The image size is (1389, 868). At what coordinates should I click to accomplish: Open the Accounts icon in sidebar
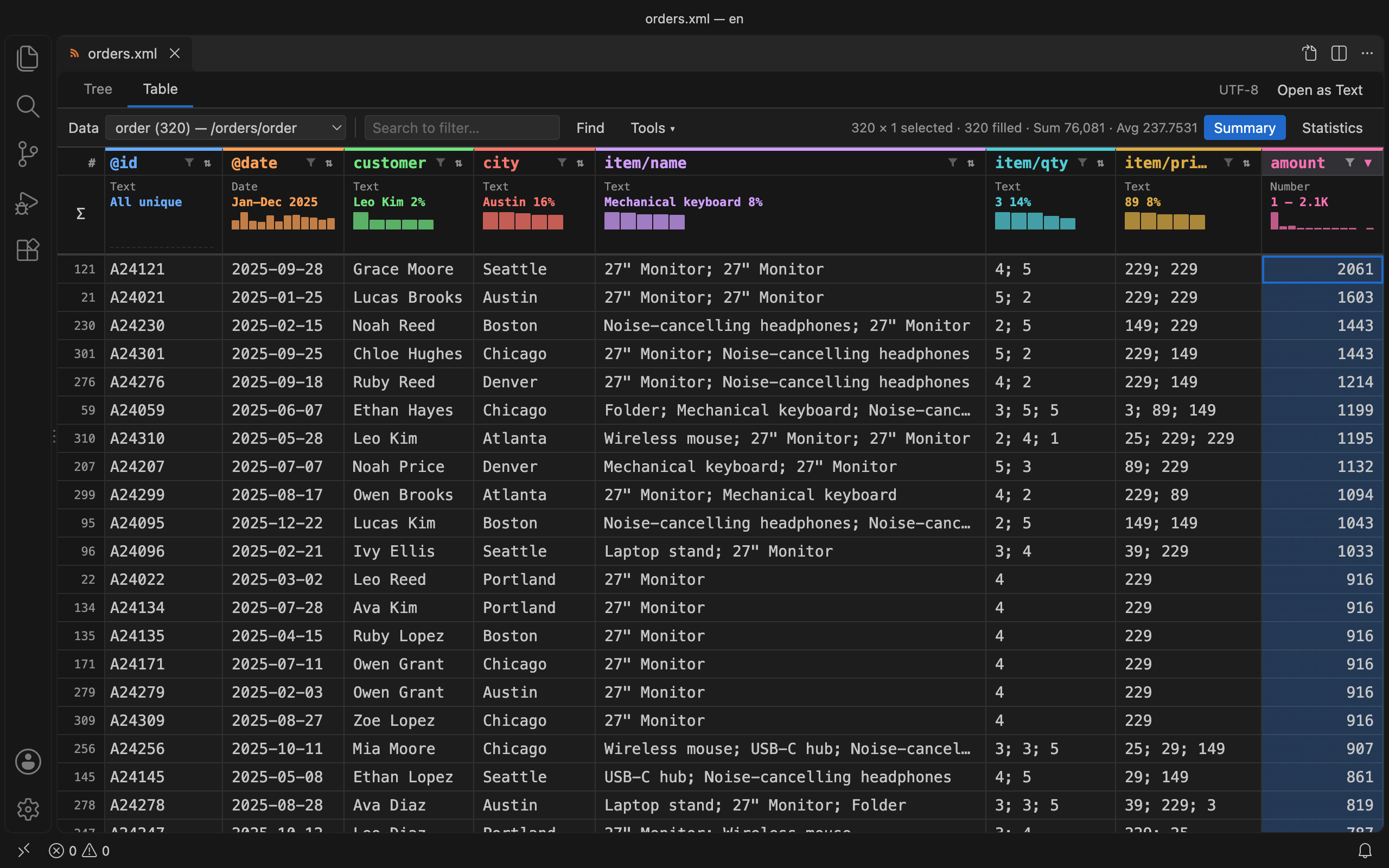[28, 762]
